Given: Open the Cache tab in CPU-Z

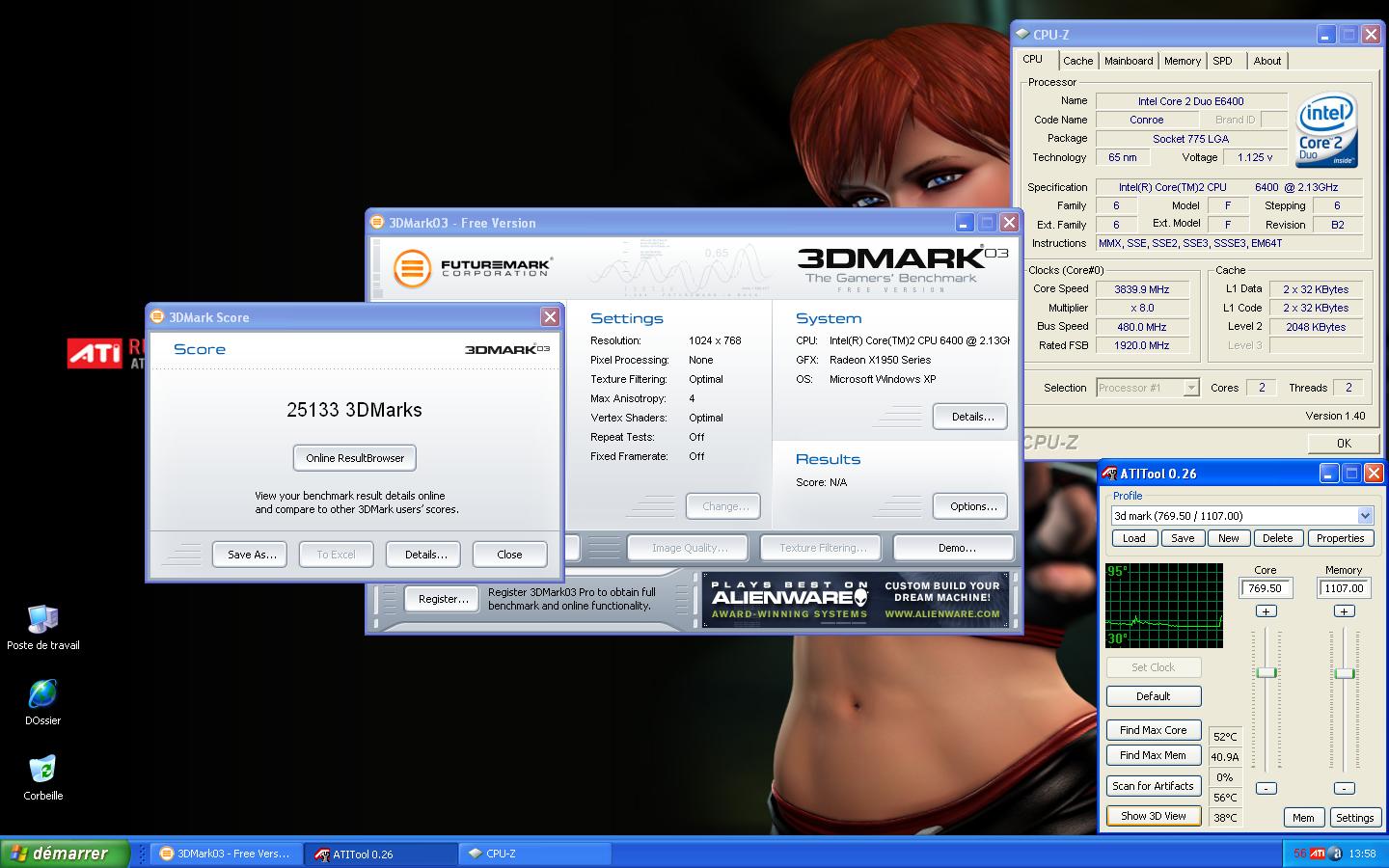Looking at the screenshot, I should [1077, 61].
